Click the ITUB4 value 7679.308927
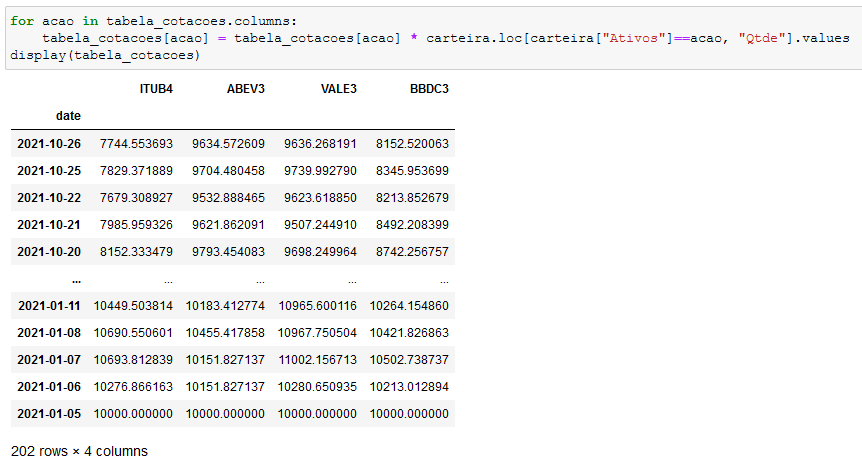 [x=136, y=198]
